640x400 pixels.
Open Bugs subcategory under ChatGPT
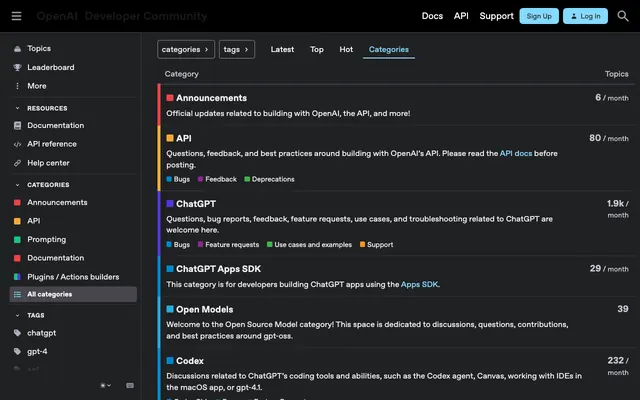pyautogui.click(x=178, y=244)
